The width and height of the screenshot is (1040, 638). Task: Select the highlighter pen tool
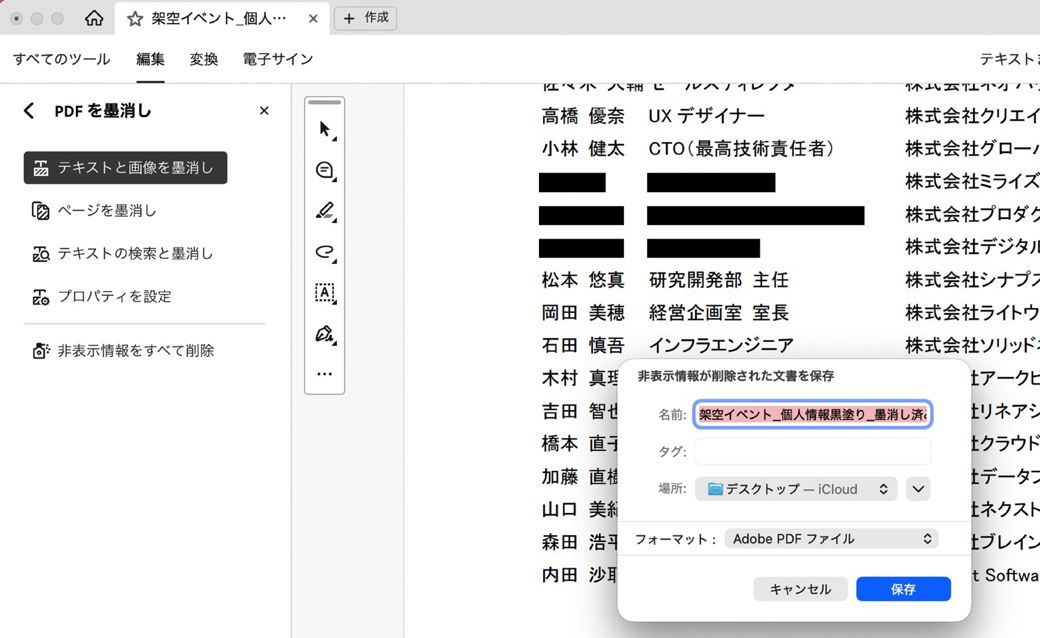(324, 211)
